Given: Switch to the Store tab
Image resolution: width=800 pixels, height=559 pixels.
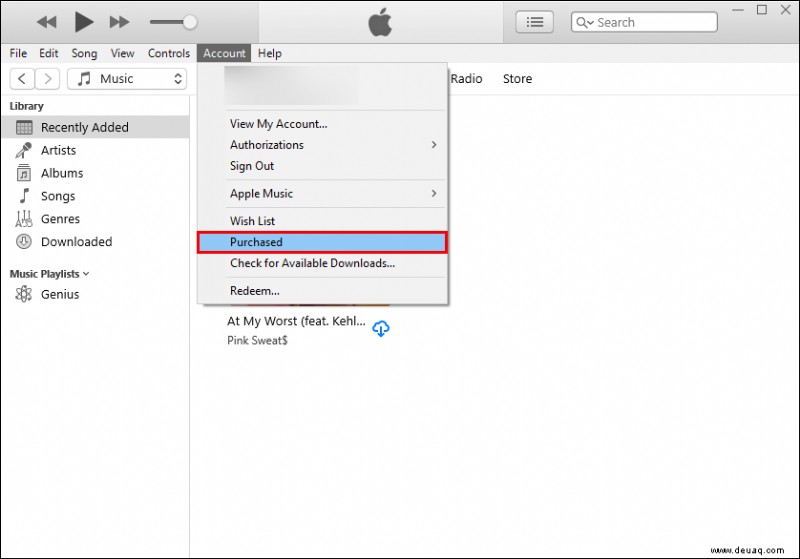Looking at the screenshot, I should click(517, 79).
